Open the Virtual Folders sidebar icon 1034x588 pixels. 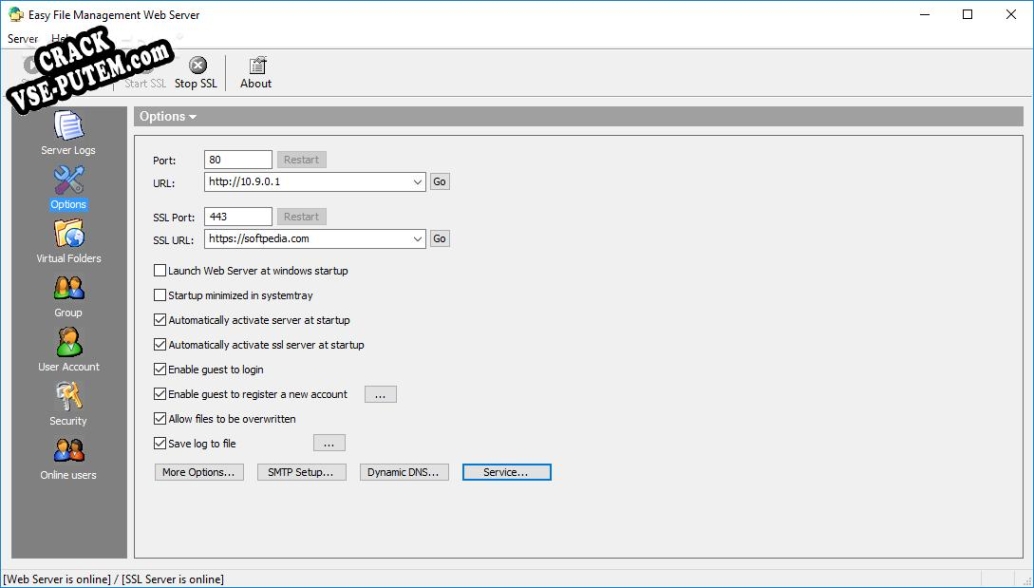(x=68, y=235)
